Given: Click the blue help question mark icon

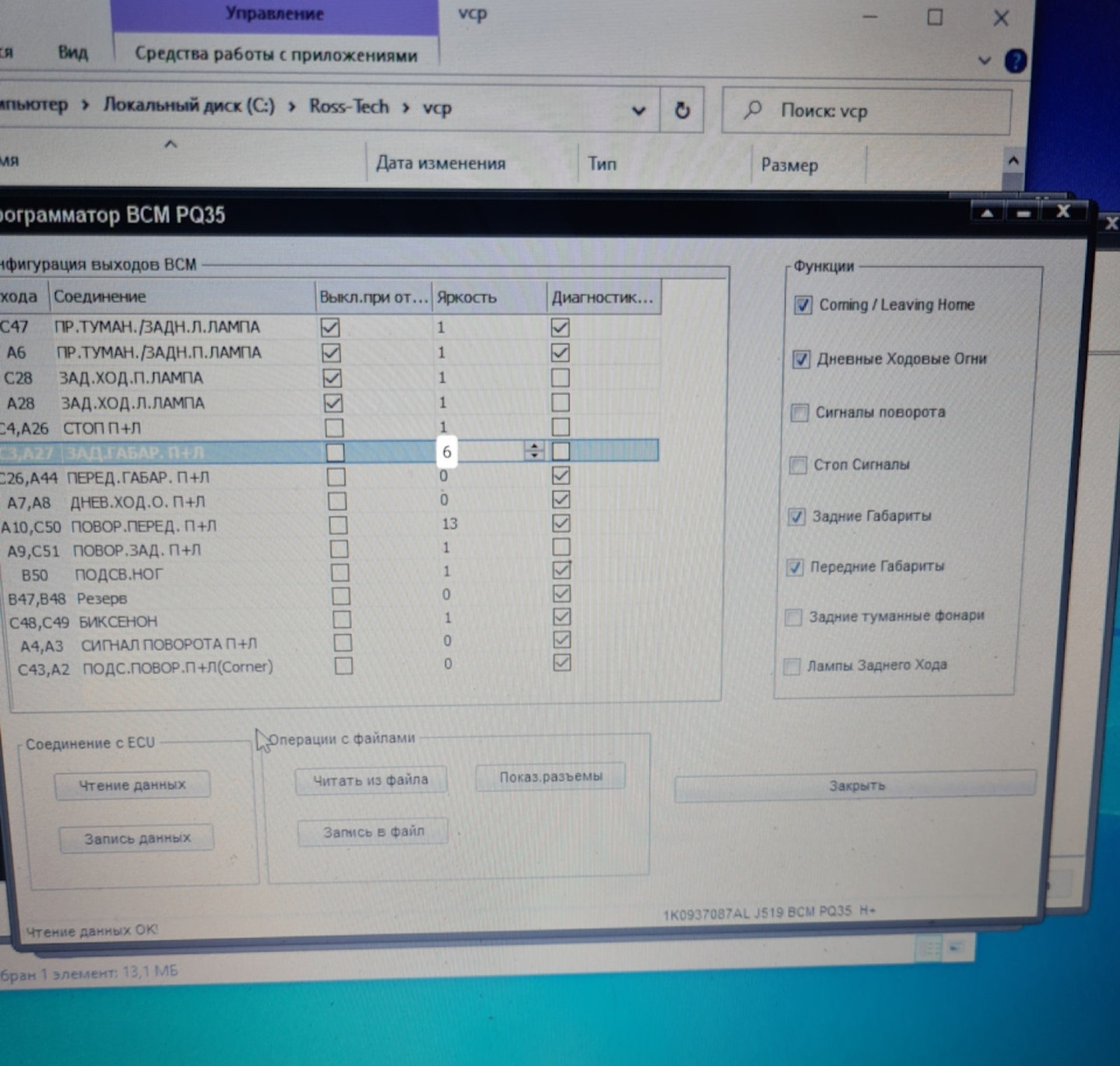Looking at the screenshot, I should 1015,61.
